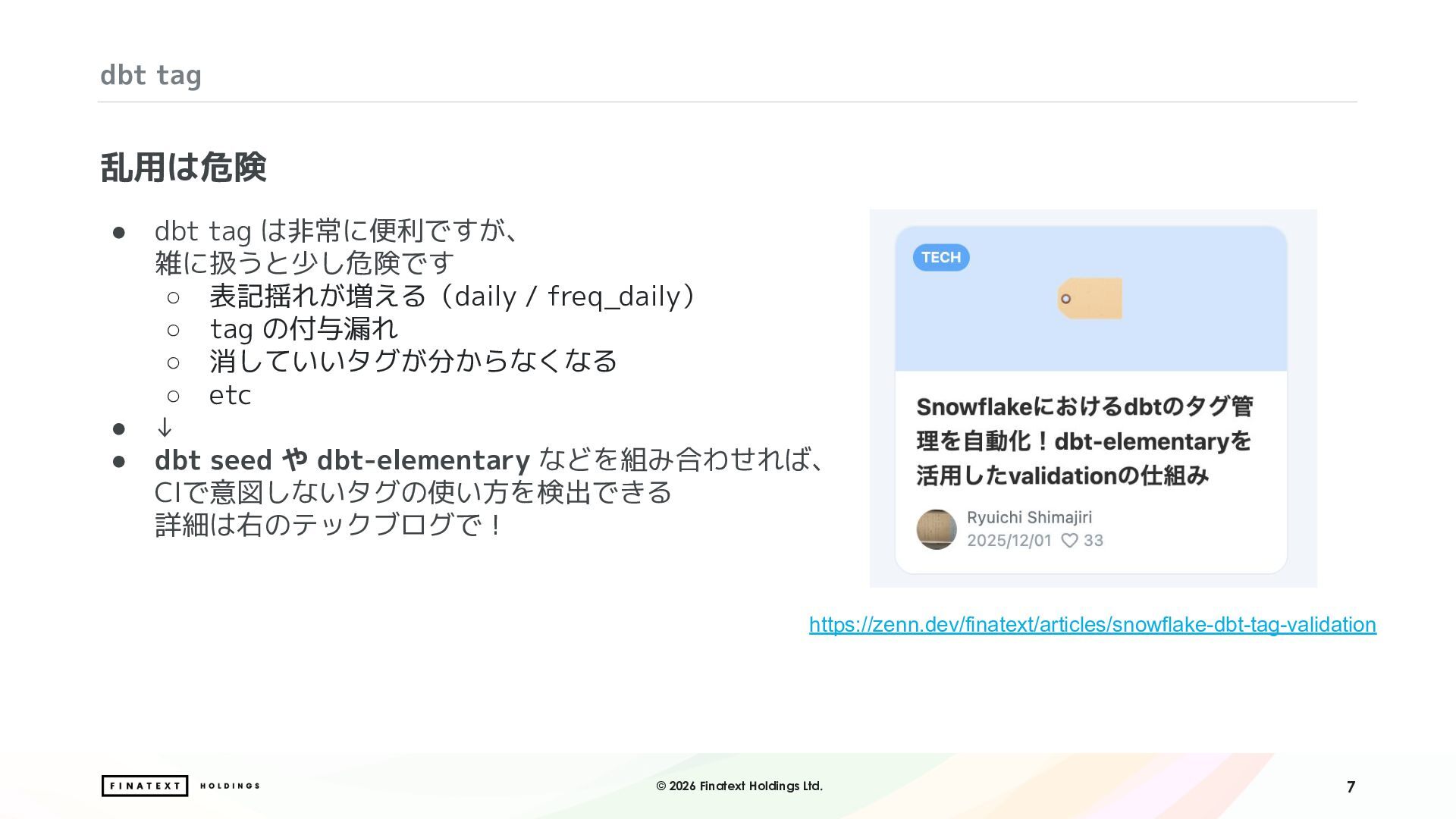Click the FINATEXT logo in the footer
Viewport: 1456px width, 819px height.
[x=144, y=786]
